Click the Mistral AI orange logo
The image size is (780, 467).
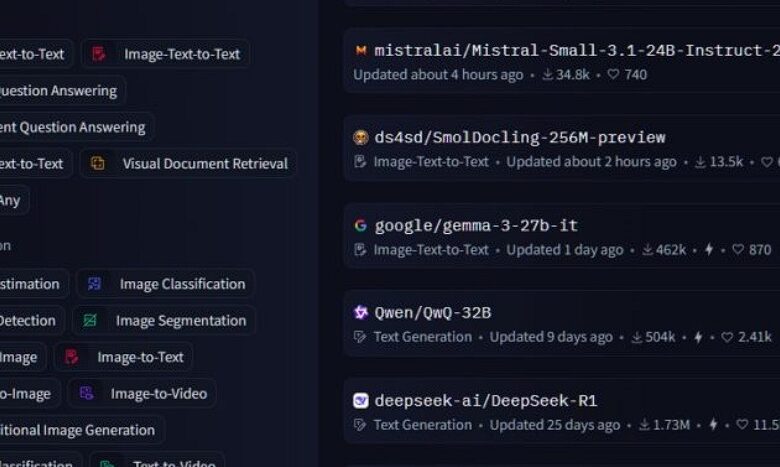click(x=361, y=50)
